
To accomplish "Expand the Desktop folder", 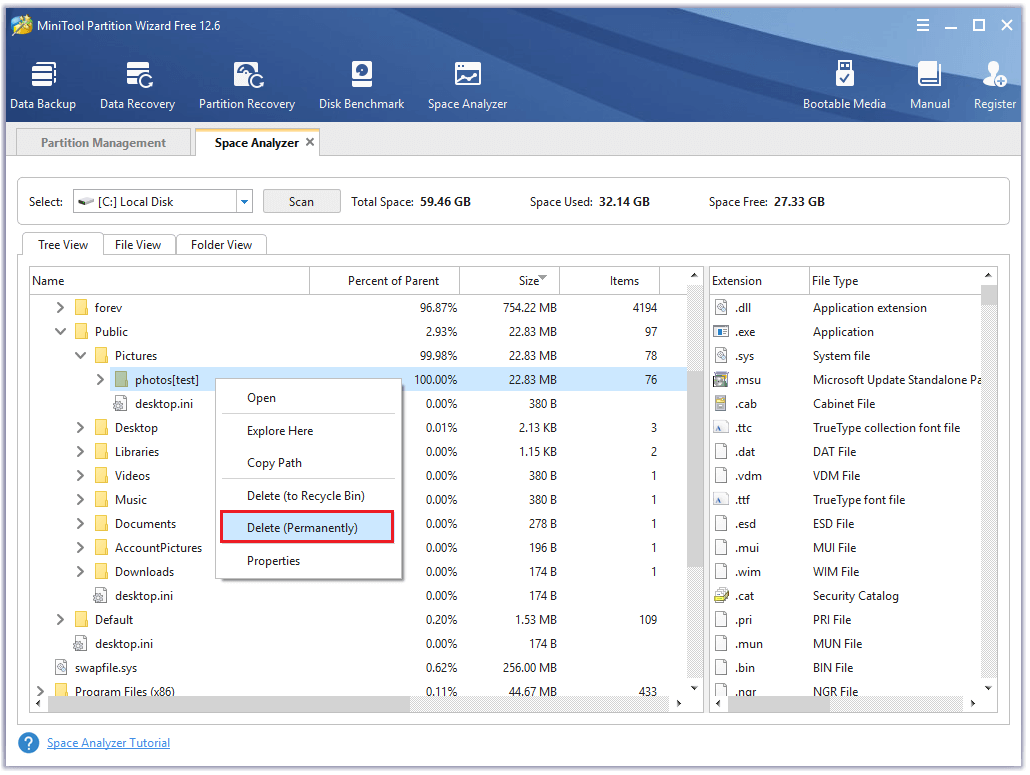I will pyautogui.click(x=80, y=428).
